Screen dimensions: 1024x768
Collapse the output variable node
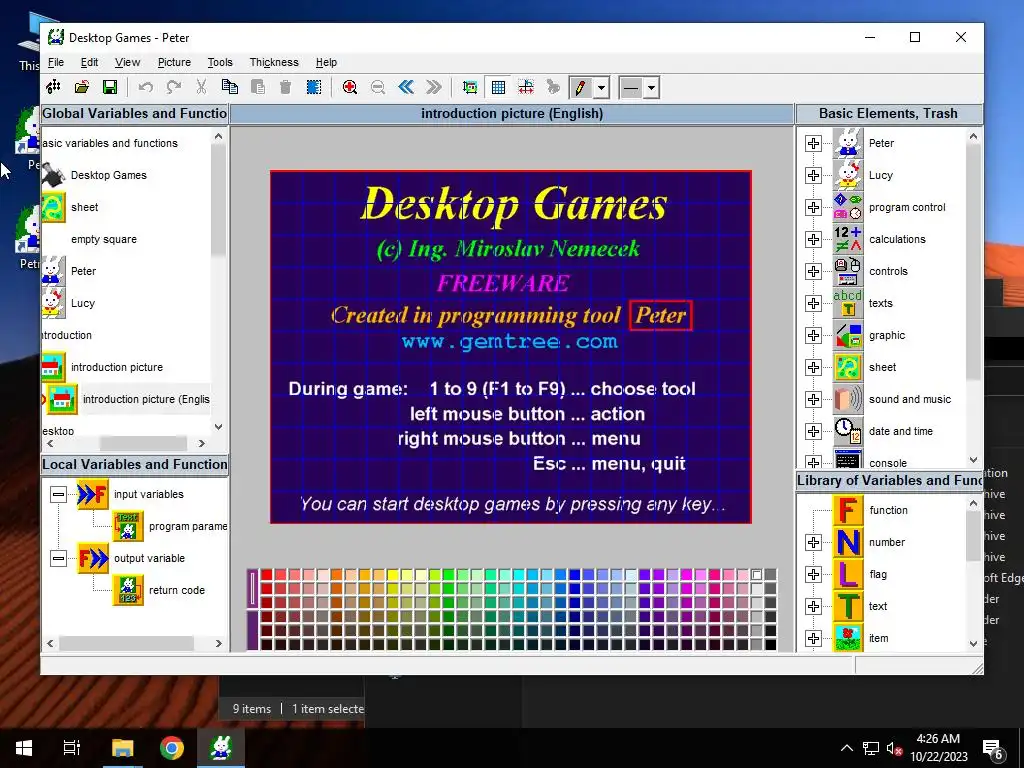(58, 558)
